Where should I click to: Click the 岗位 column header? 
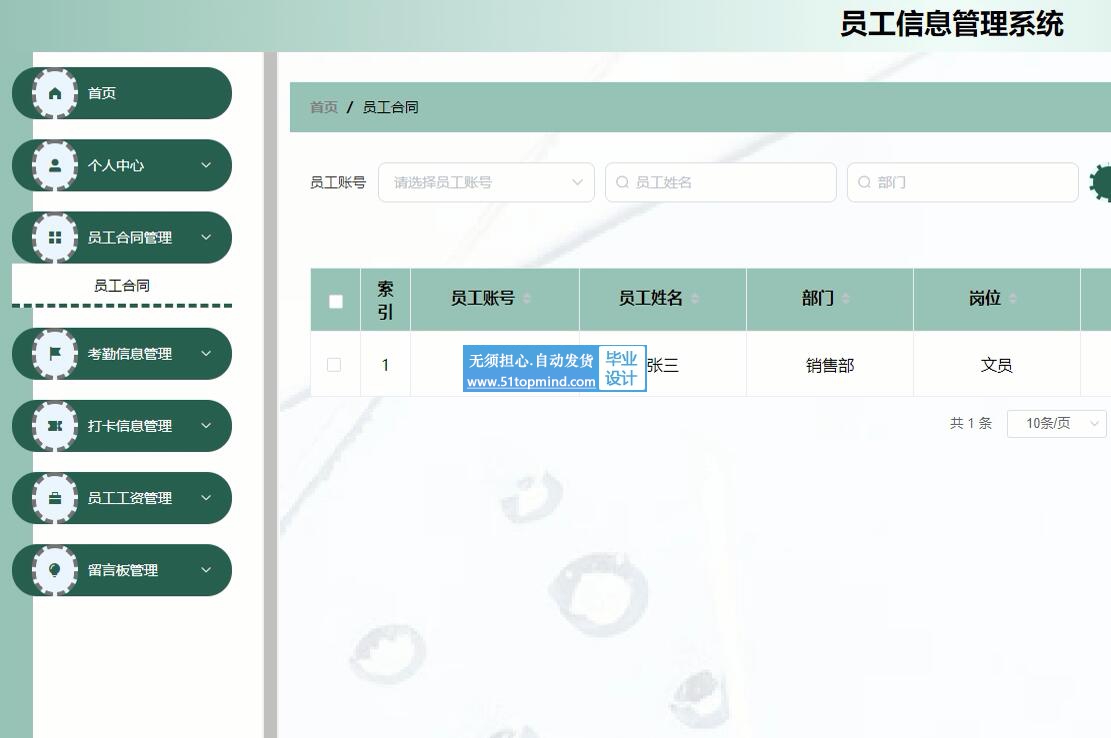tap(997, 300)
